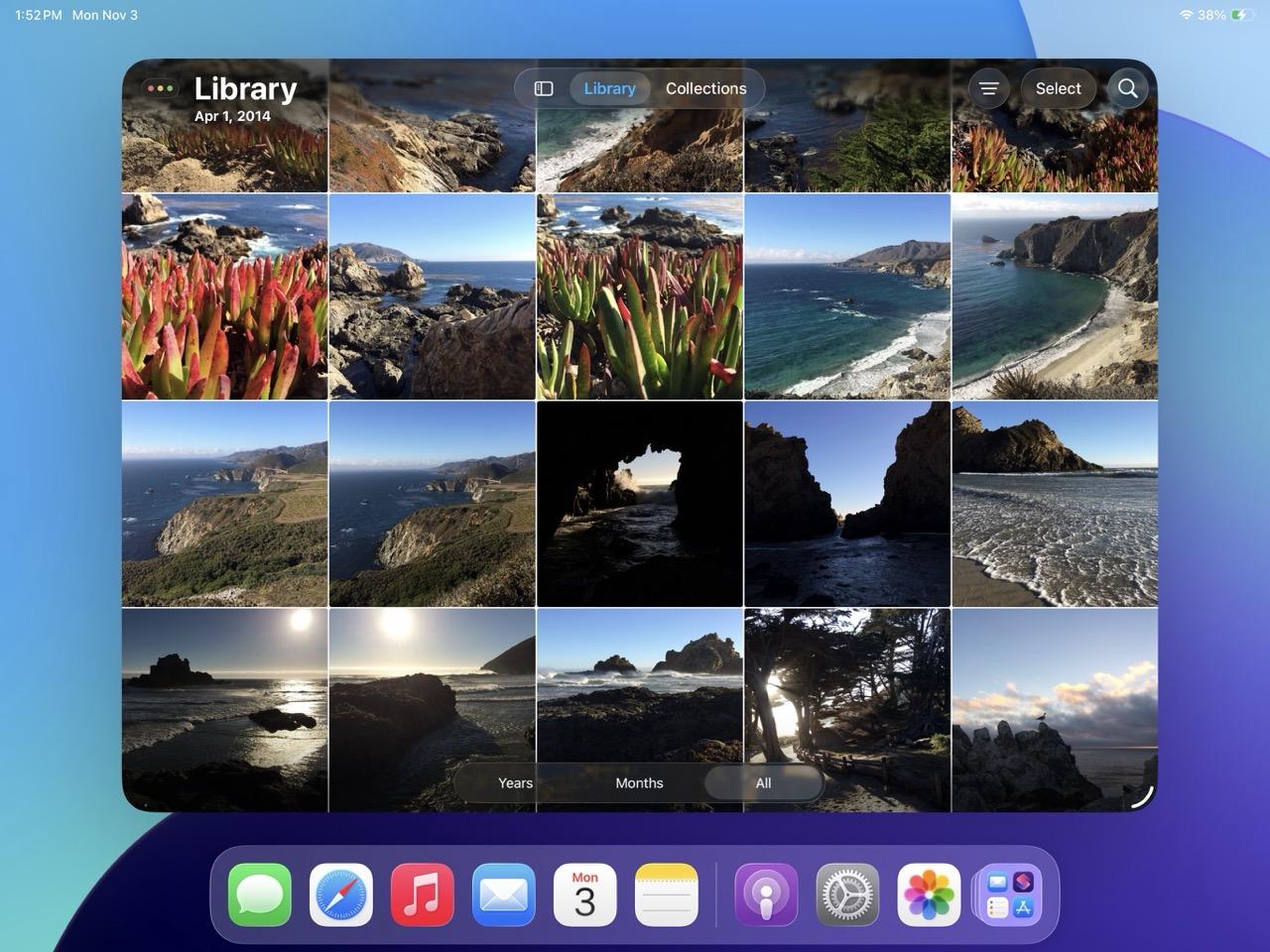Launch Safari from the dock
1270x952 pixels.
[341, 894]
